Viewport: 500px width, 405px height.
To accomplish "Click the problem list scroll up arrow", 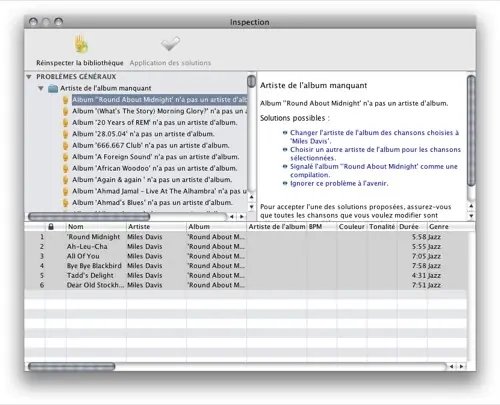I will click(x=252, y=197).
